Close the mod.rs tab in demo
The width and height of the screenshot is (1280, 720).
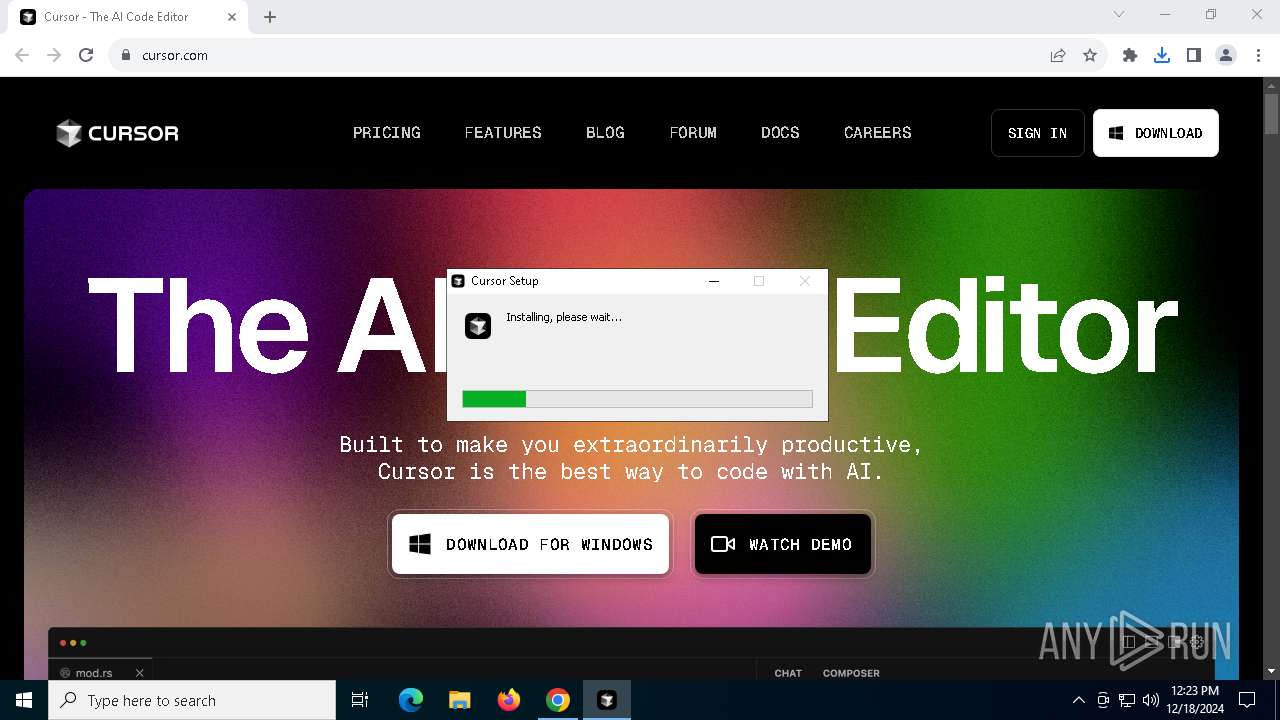point(140,673)
